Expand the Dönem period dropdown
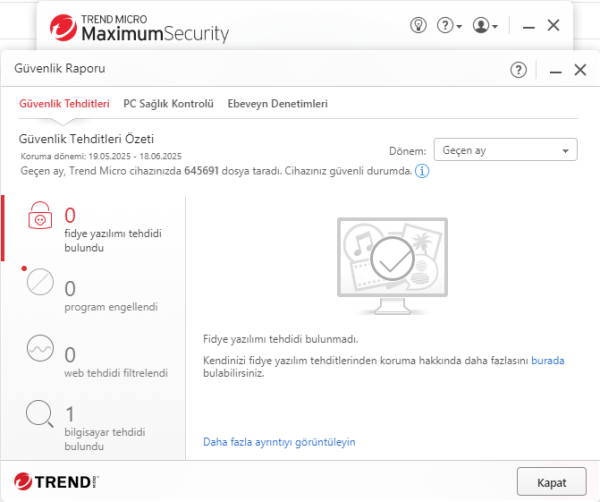Viewport: 600px width, 502px height. (506, 150)
